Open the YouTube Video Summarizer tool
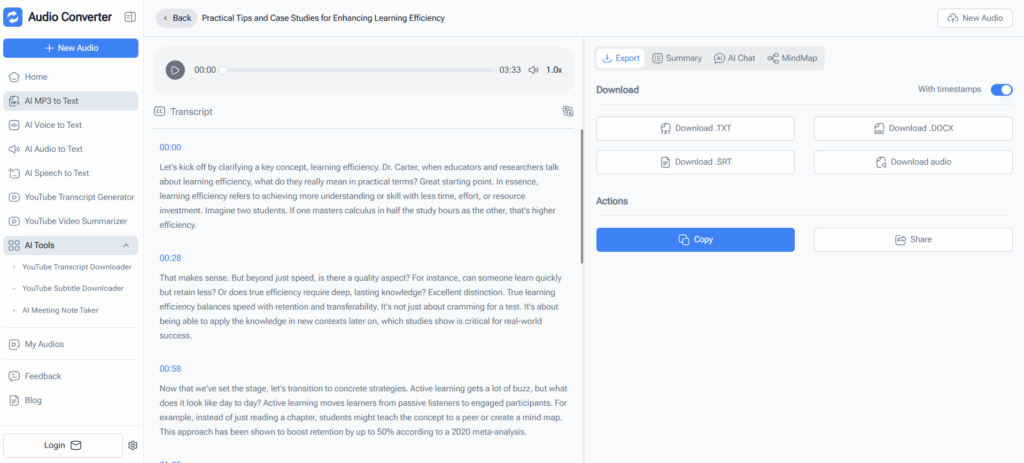Viewport: 1024px width, 463px height. point(75,221)
